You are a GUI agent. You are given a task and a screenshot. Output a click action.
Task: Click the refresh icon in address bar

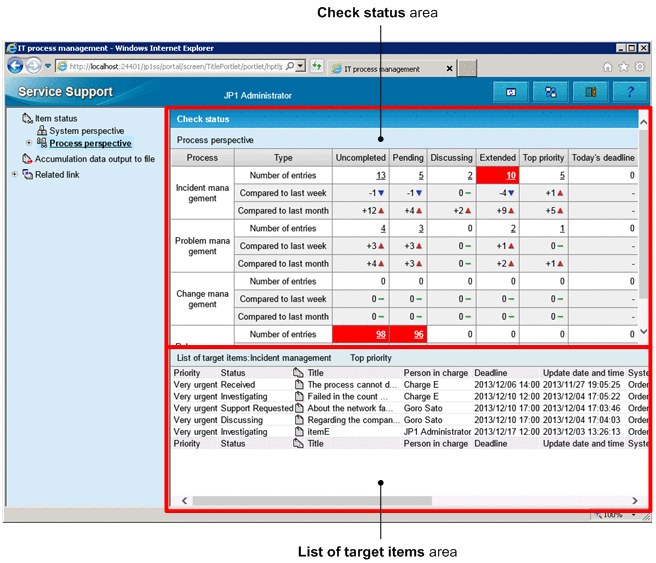click(317, 66)
